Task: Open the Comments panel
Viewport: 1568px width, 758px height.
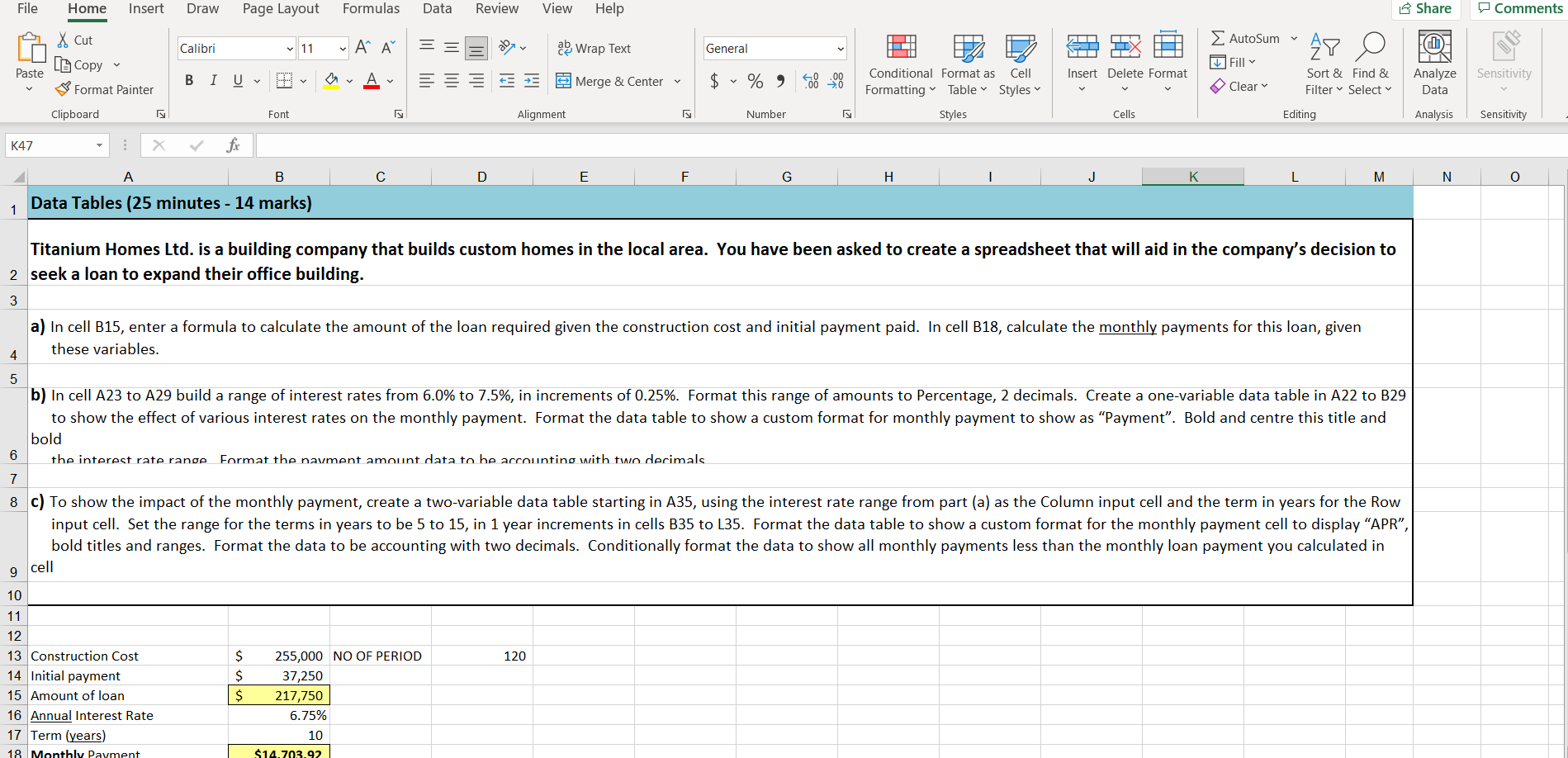Action: point(1519,9)
